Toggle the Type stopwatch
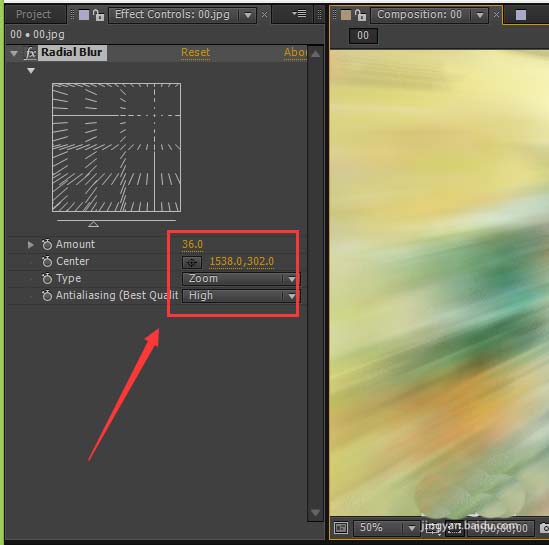Viewport: 549px width, 545px height. click(x=47, y=279)
